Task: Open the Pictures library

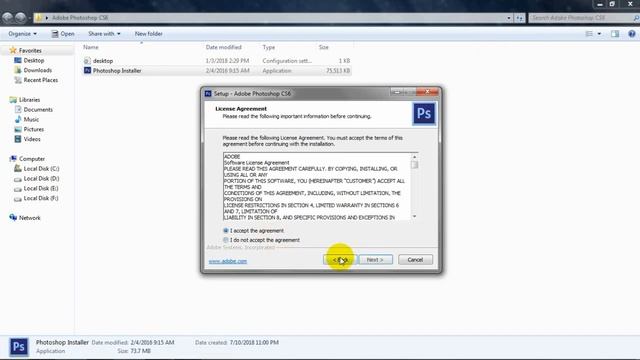Action: click(33, 129)
